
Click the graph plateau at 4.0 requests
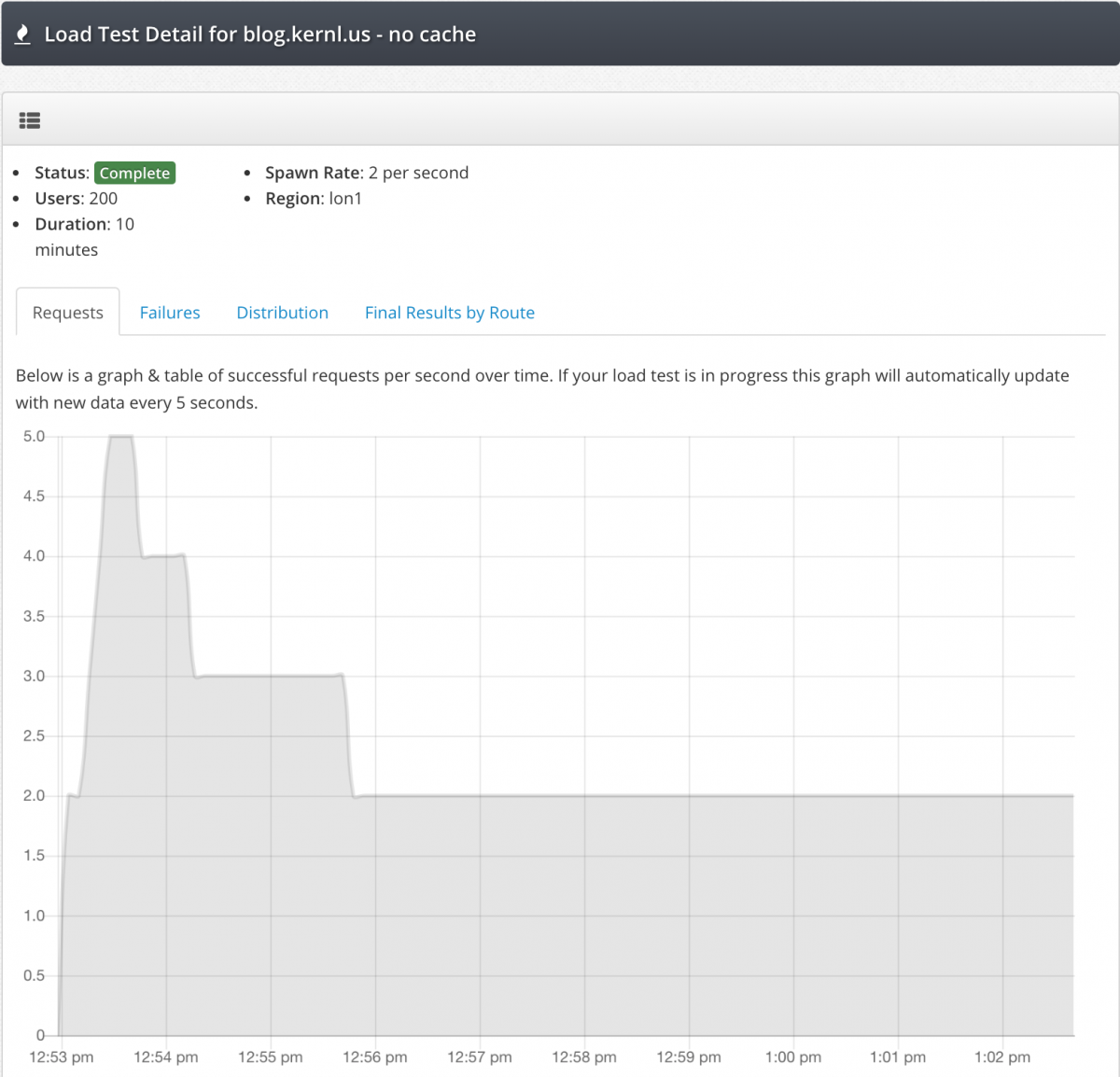164,556
